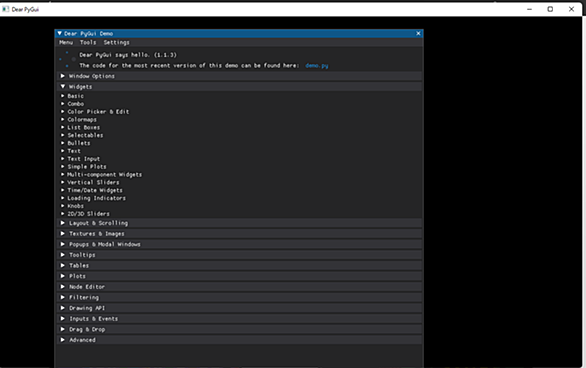Viewport: 586px width, 368px height.
Task: Close the Dear PyGui application window
Action: [x=571, y=9]
